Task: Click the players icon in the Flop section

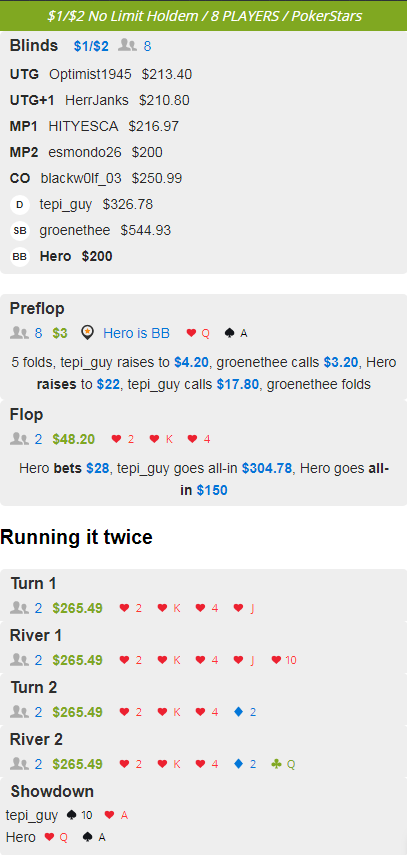Action: (19, 439)
